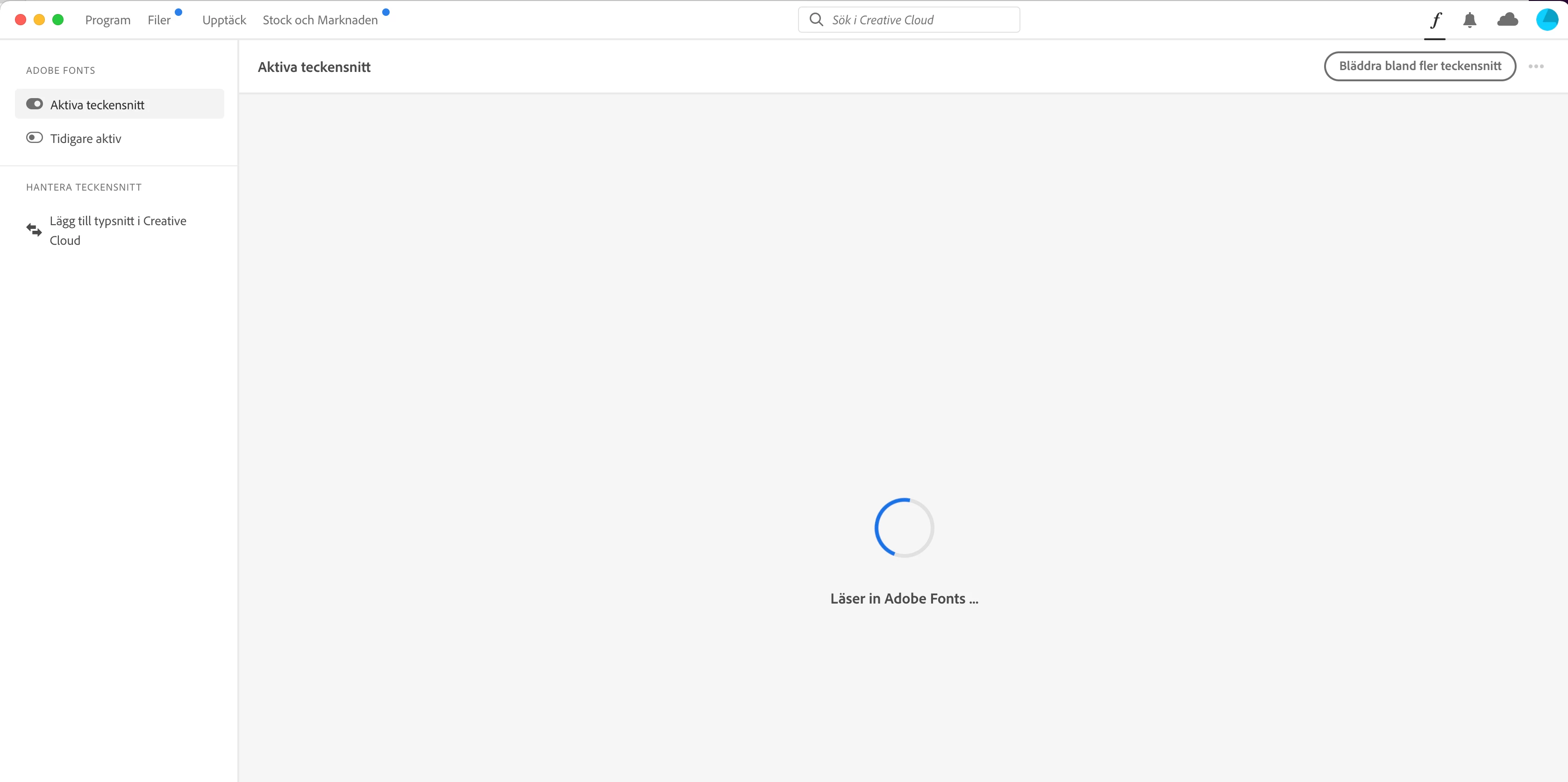Open the Stock och Marknaden tab
Screen dimensions: 1568x782
click(320, 20)
